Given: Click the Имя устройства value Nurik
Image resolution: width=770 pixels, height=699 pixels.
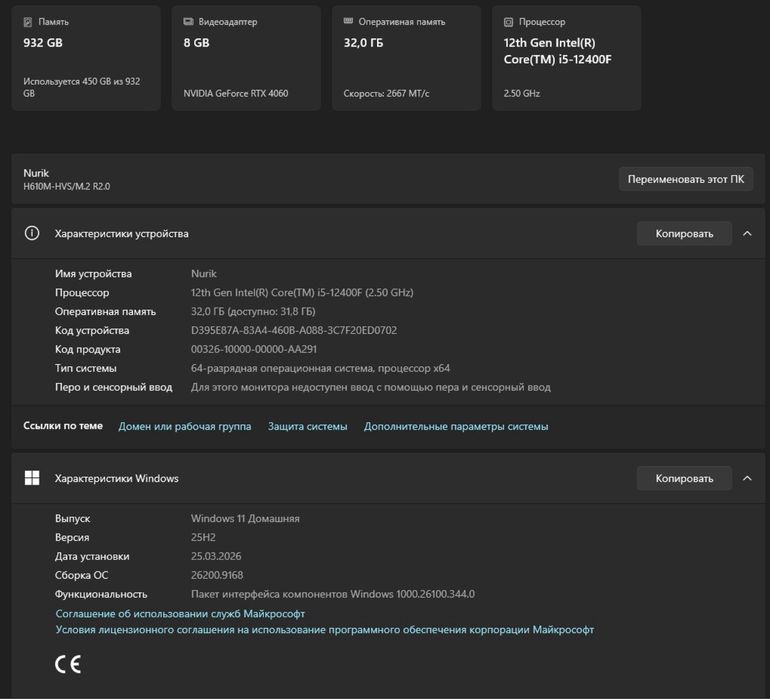Looking at the screenshot, I should pyautogui.click(x=203, y=274).
